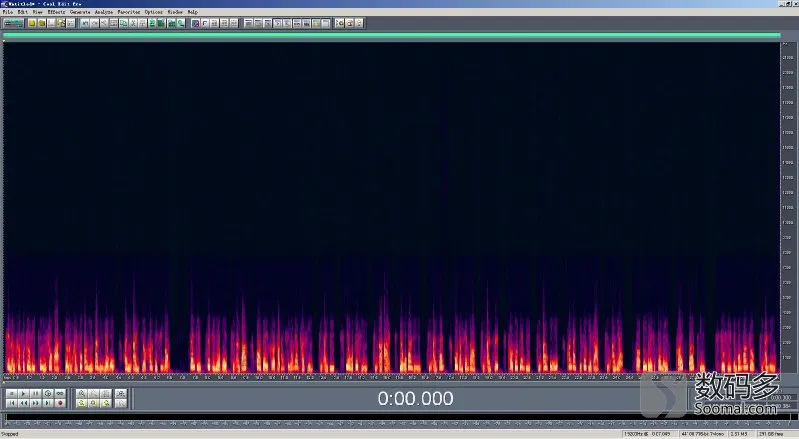Zoom to selection with the yellow magnifier
Image resolution: width=799 pixels, height=439 pixels.
click(x=82, y=403)
